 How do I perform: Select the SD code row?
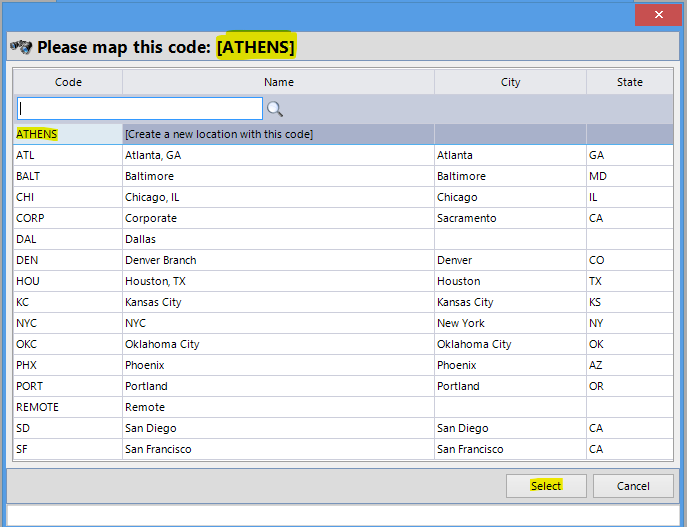point(68,428)
